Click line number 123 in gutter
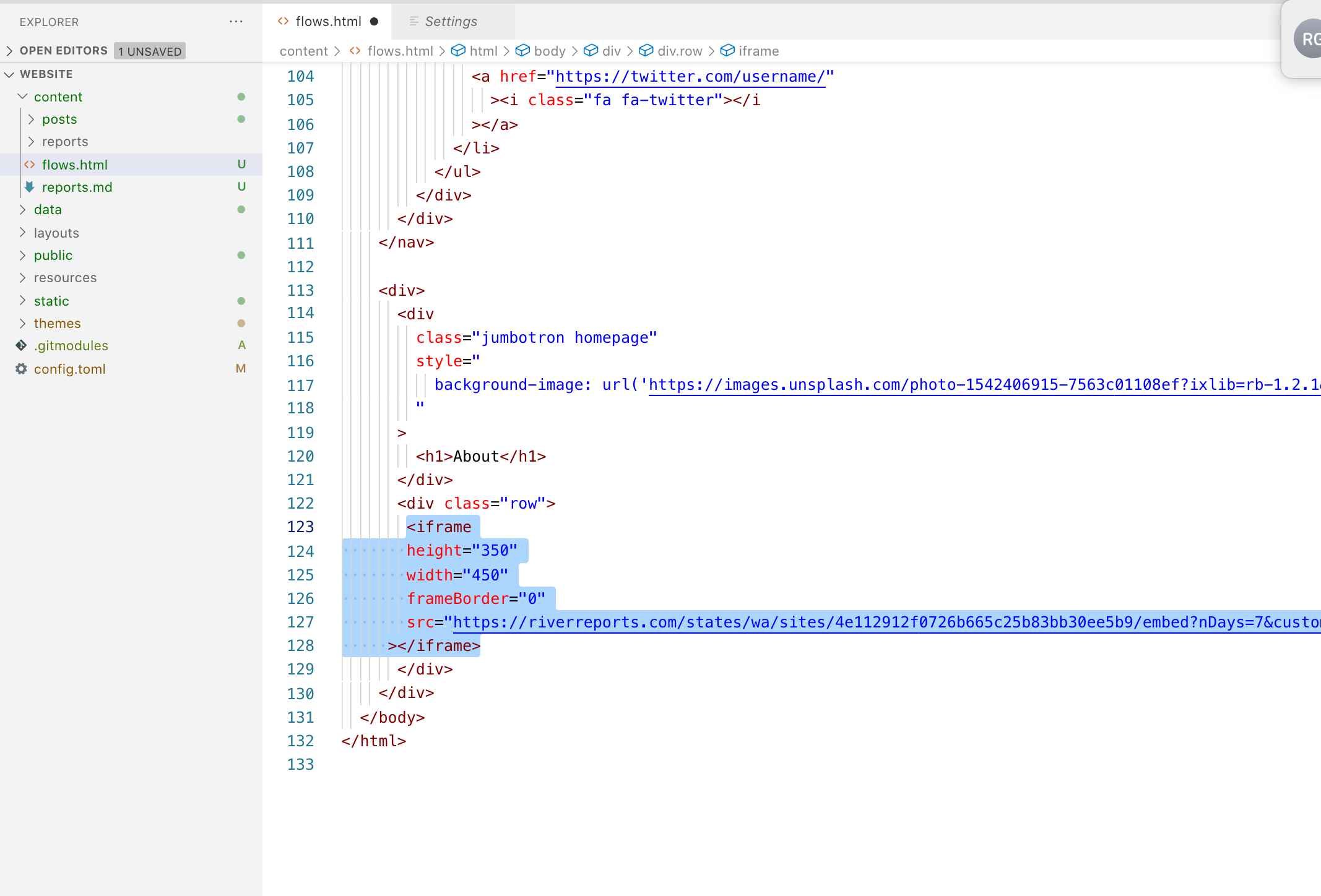Viewport: 1321px width, 896px height. (300, 527)
